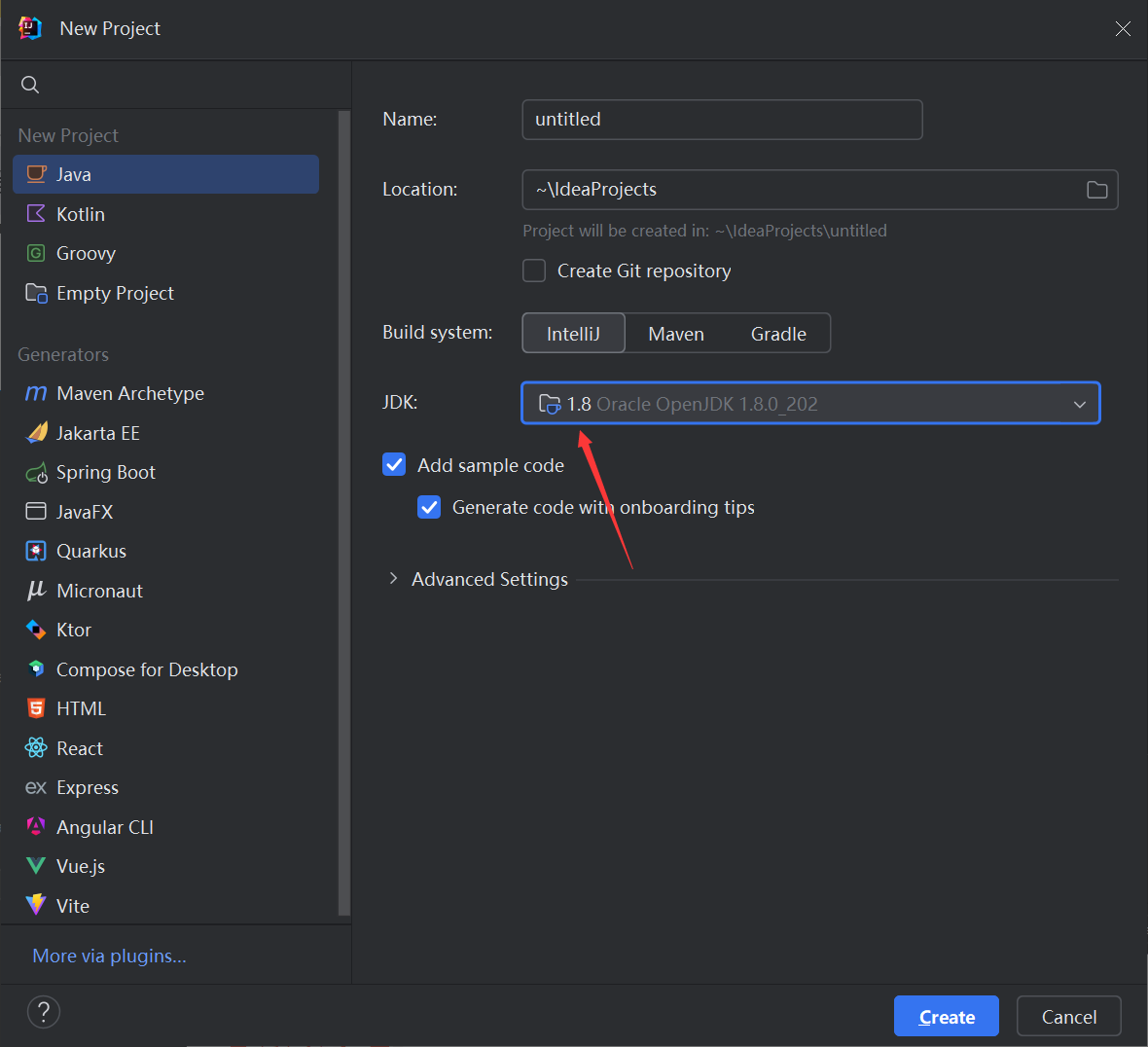This screenshot has height=1047, width=1148.
Task: Click the search magnifier icon
Action: [30, 85]
